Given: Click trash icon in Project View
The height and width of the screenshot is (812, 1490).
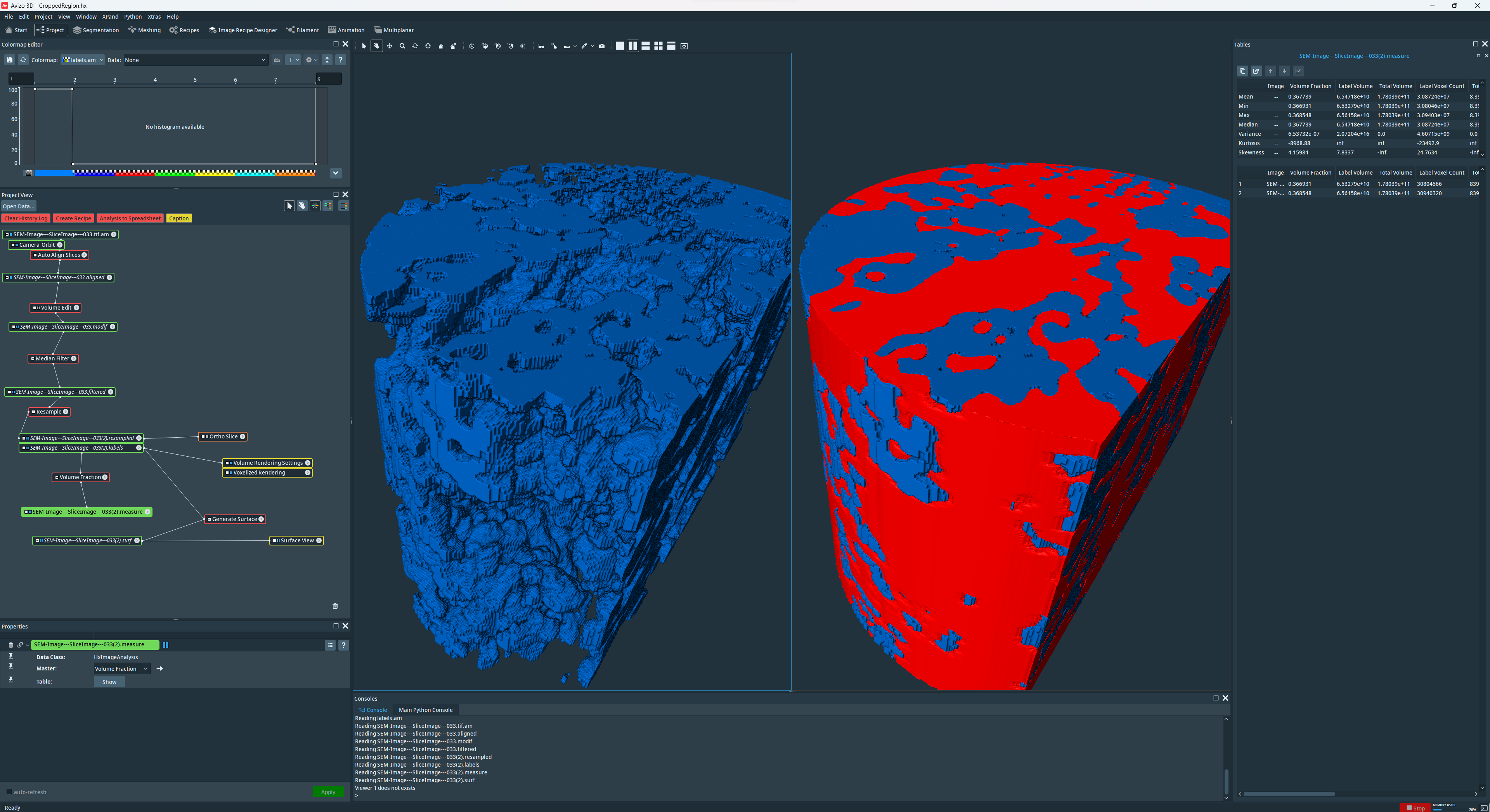Looking at the screenshot, I should point(335,606).
